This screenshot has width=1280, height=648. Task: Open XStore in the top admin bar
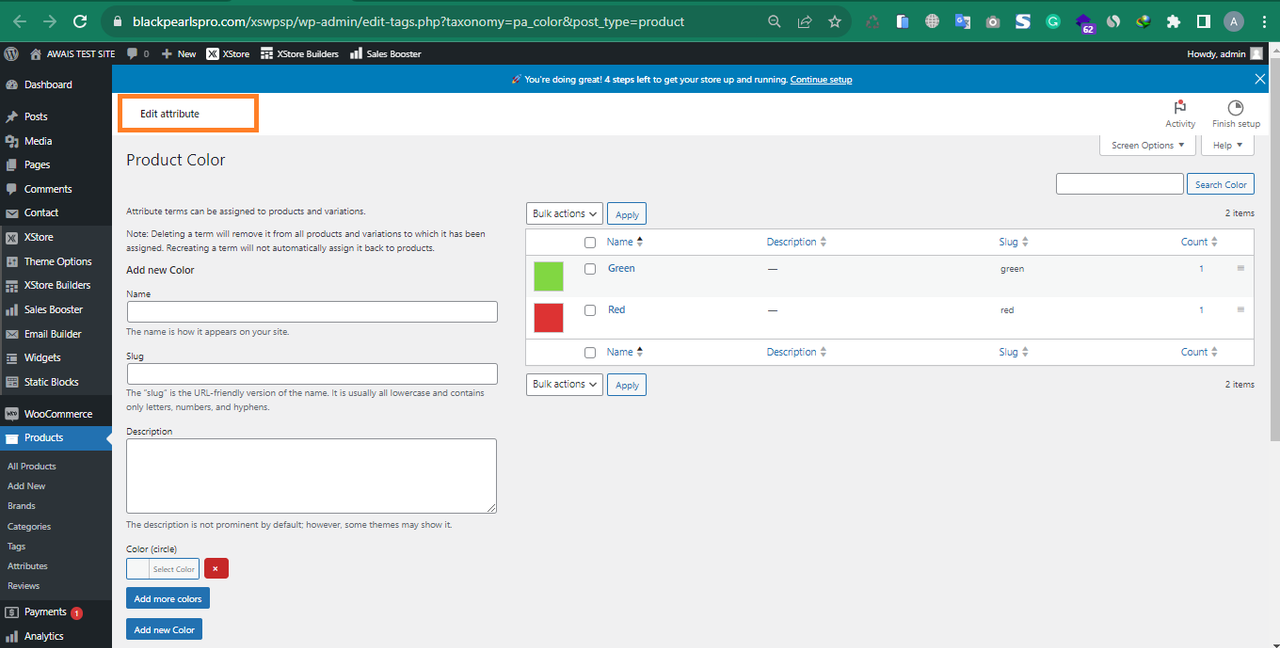pos(228,54)
